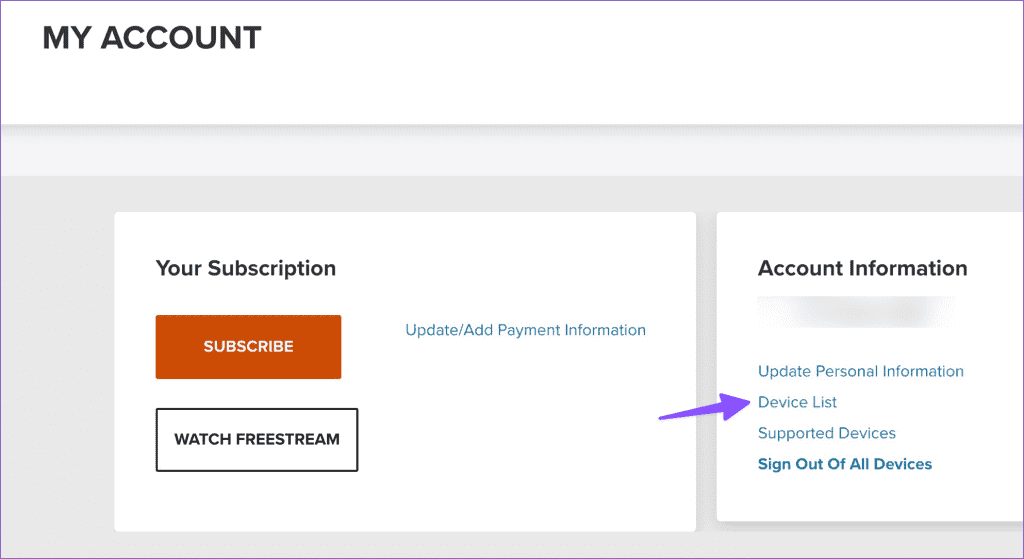Viewport: 1024px width, 559px height.
Task: Click the blurred text under Account Information
Action: 856,312
